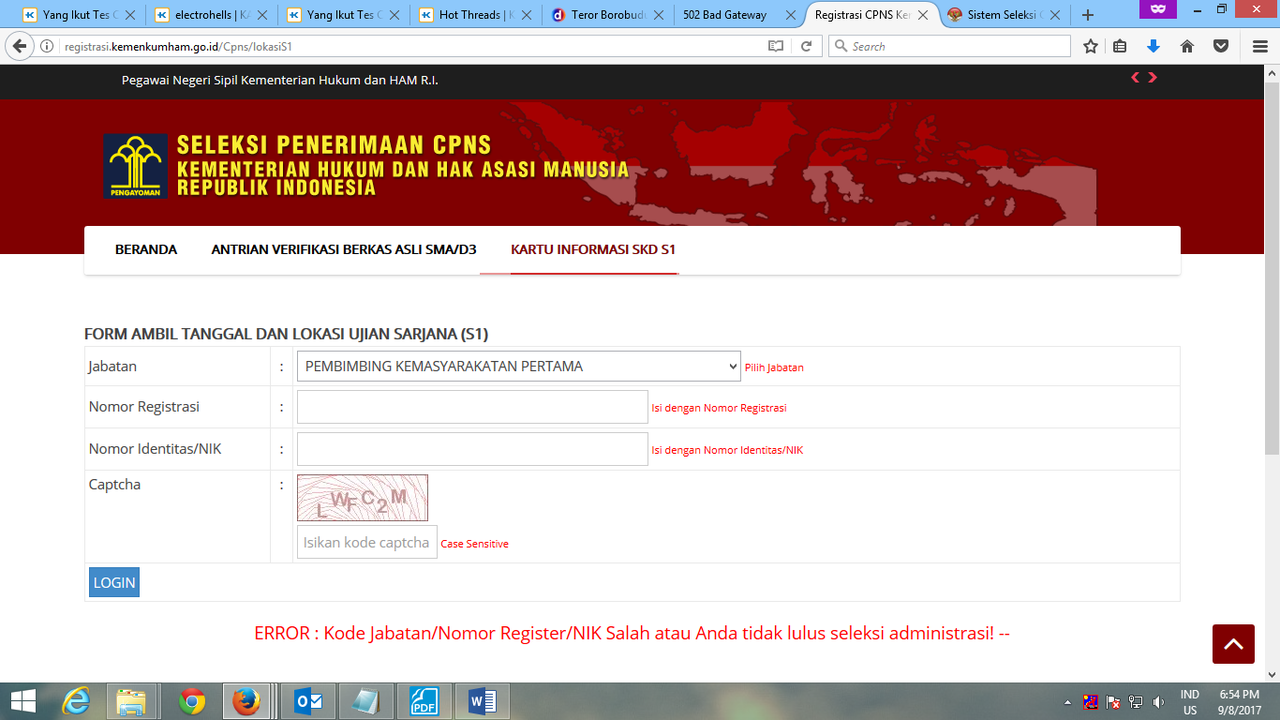Click the 'FORM AMBIL TANGGAL DAN LOKASI UJIAN' heading
The width and height of the screenshot is (1280, 720).
coord(286,334)
